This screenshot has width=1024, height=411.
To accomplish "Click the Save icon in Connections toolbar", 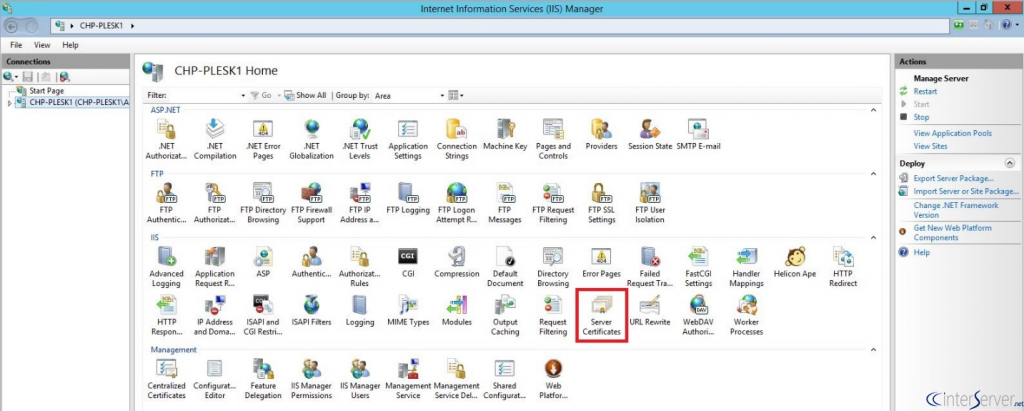I will click(x=27, y=76).
